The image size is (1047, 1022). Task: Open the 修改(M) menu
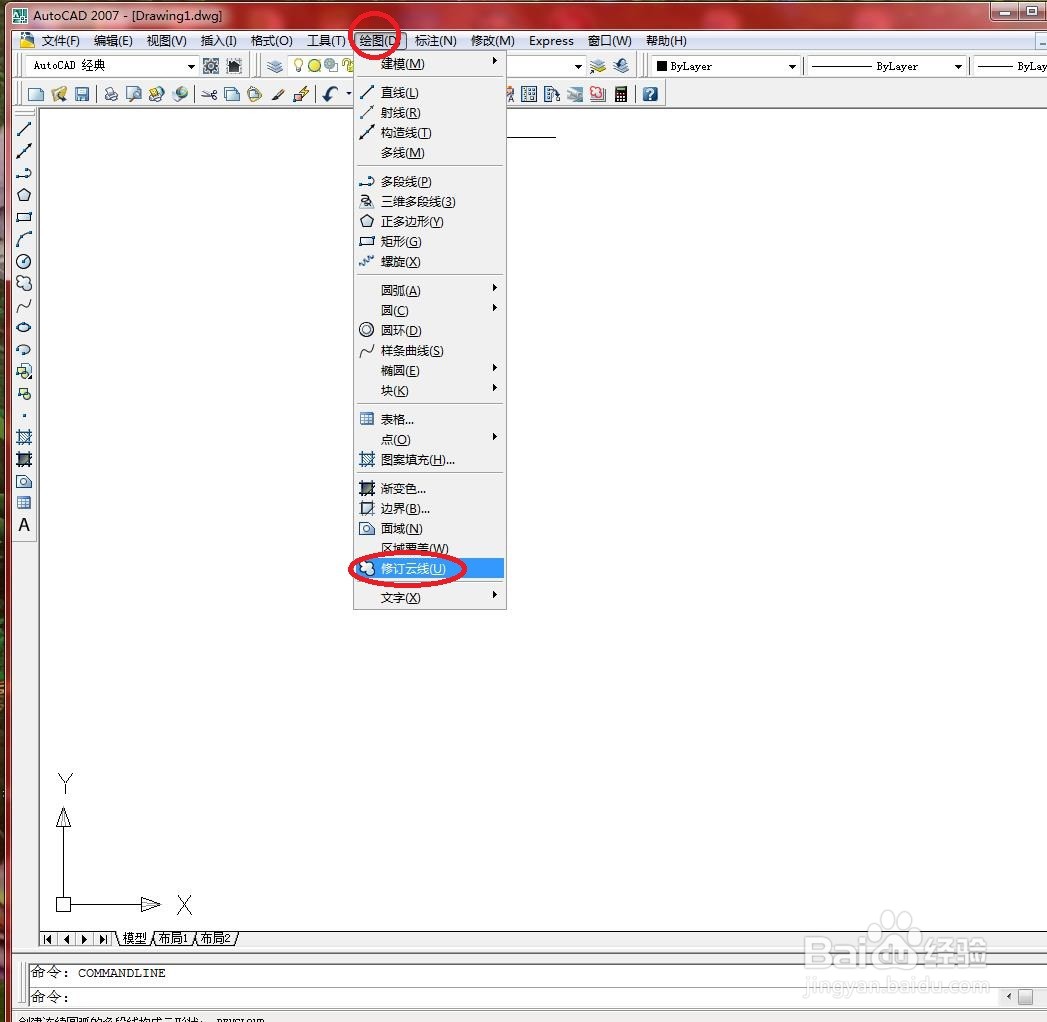[x=493, y=41]
